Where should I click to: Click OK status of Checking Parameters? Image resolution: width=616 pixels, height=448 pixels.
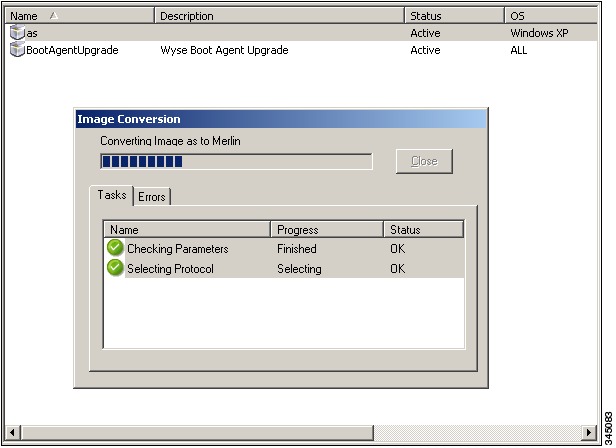(x=397, y=249)
